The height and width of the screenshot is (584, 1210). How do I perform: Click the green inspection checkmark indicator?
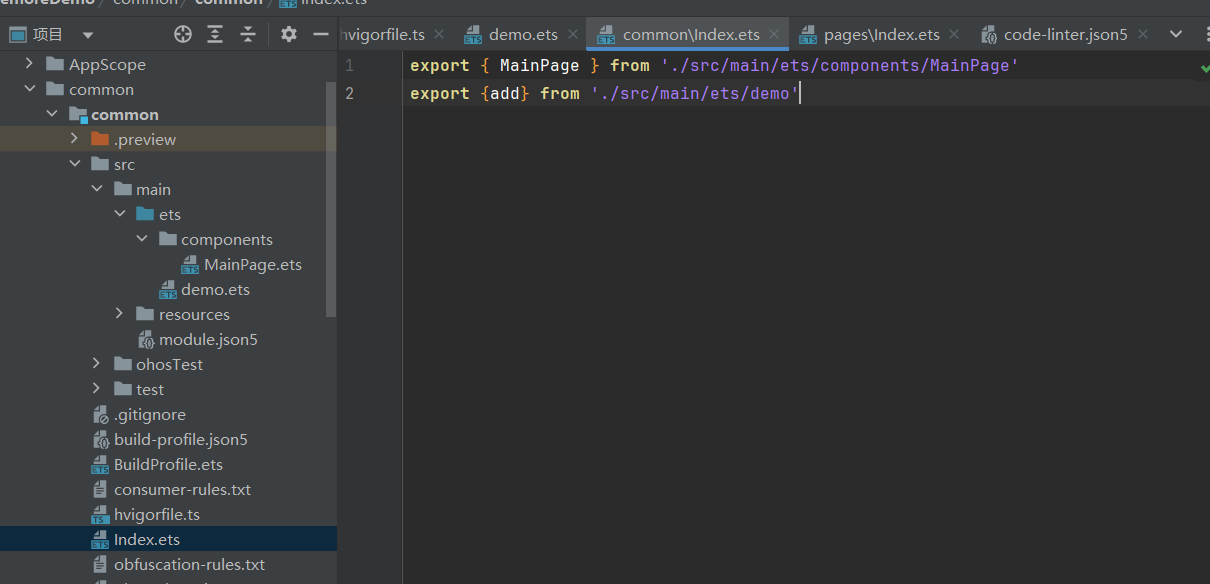tap(1205, 68)
